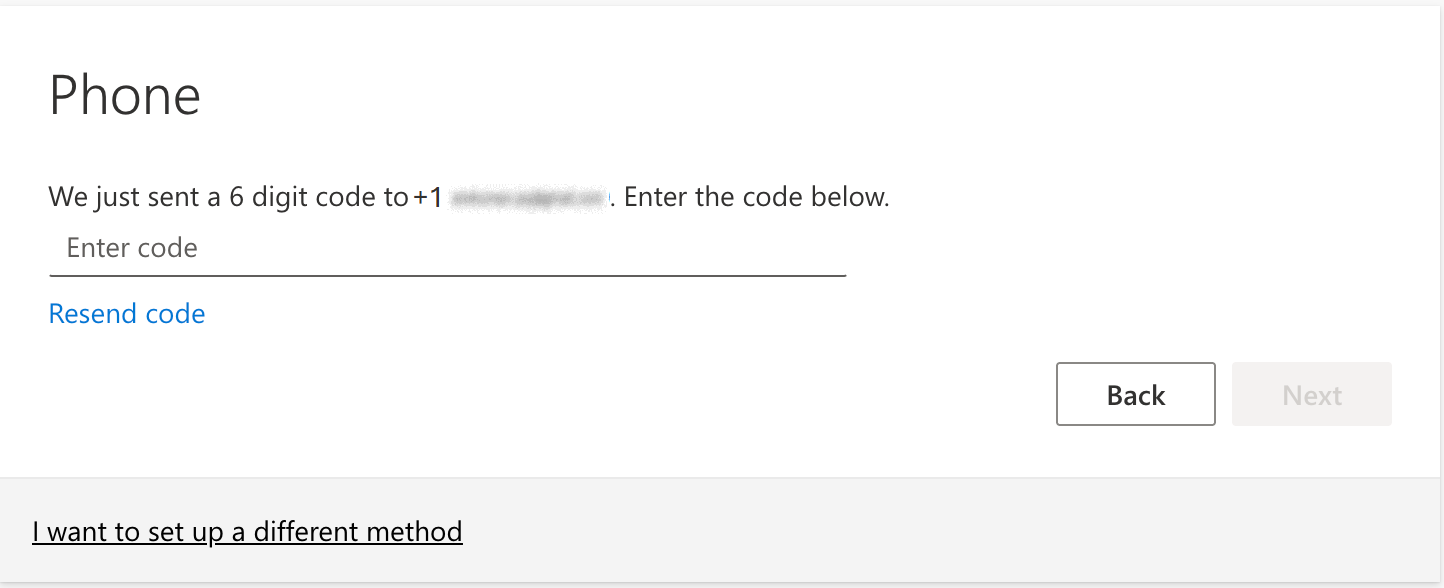Activate Resend code to get another SMS
1444x588 pixels.
126,313
